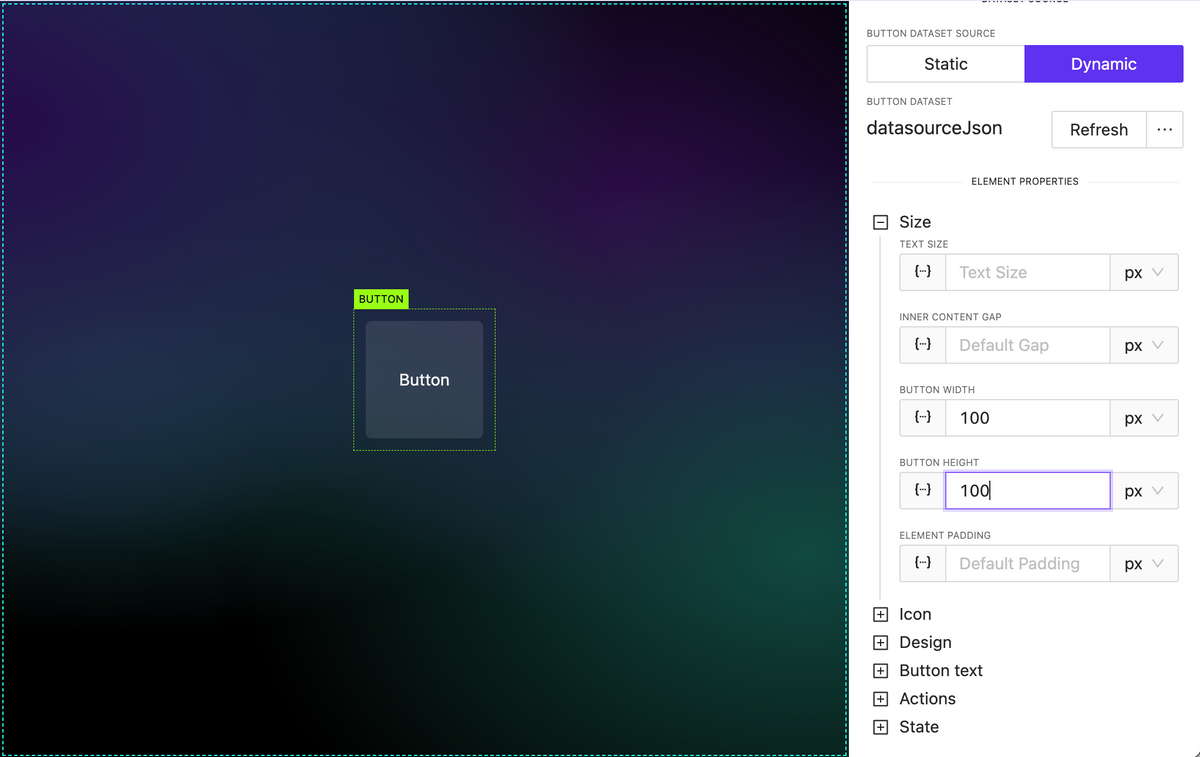Screen dimensions: 1200x757
Task: Expand the Icon section
Action: tap(880, 613)
